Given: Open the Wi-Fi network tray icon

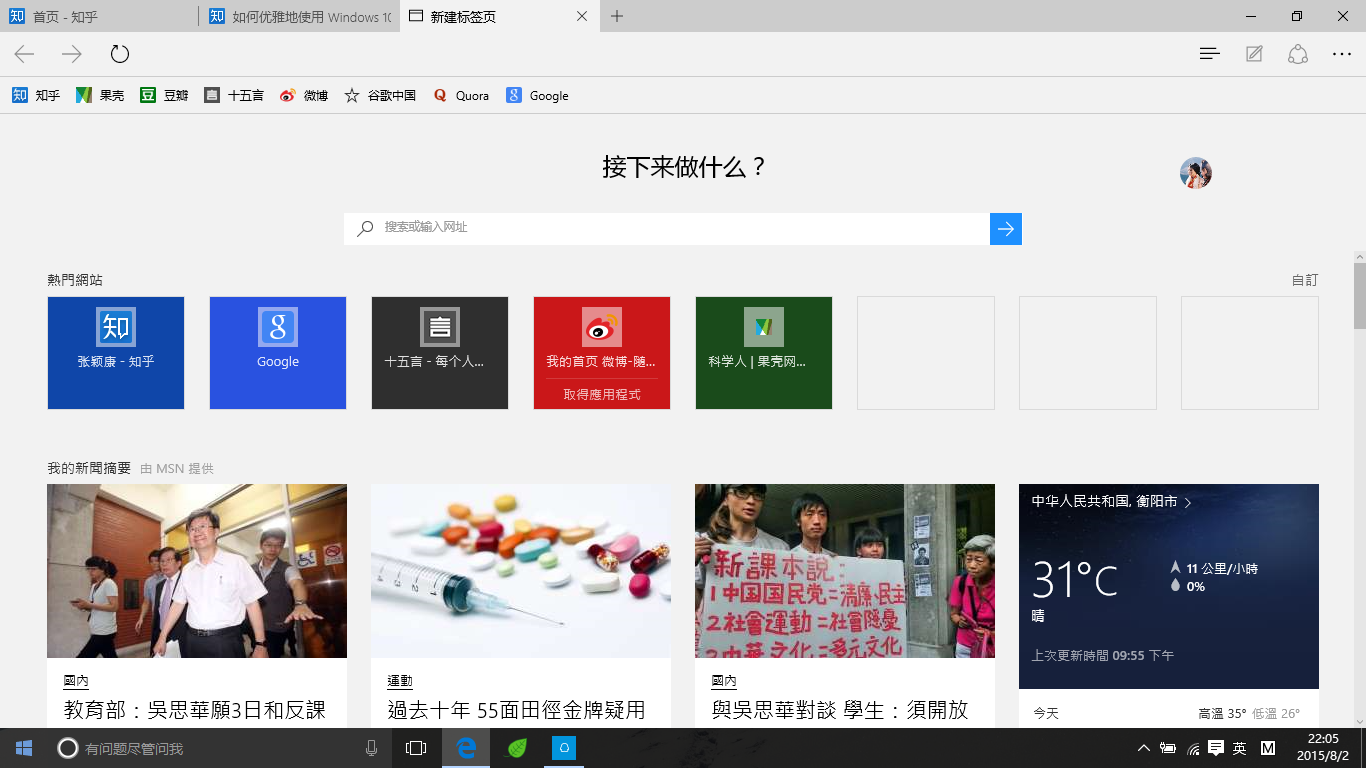Looking at the screenshot, I should point(1193,748).
